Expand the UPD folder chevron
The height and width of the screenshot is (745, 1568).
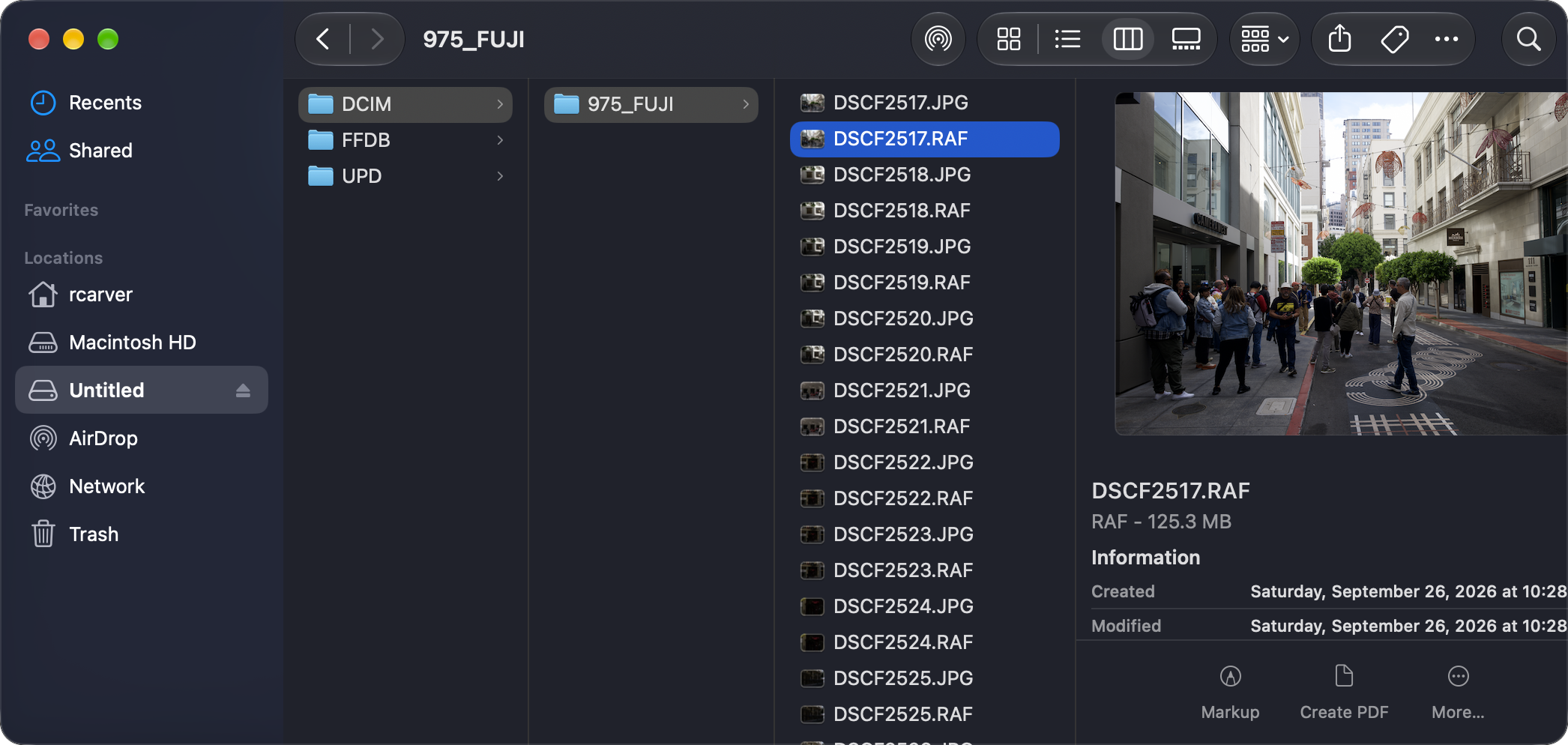click(x=500, y=176)
